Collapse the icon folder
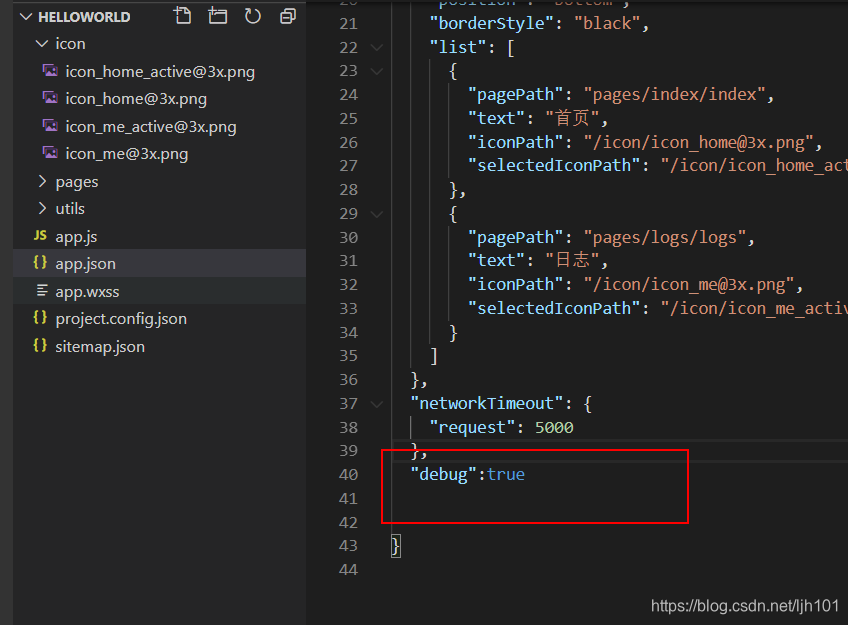This screenshot has width=848, height=625. pos(42,44)
